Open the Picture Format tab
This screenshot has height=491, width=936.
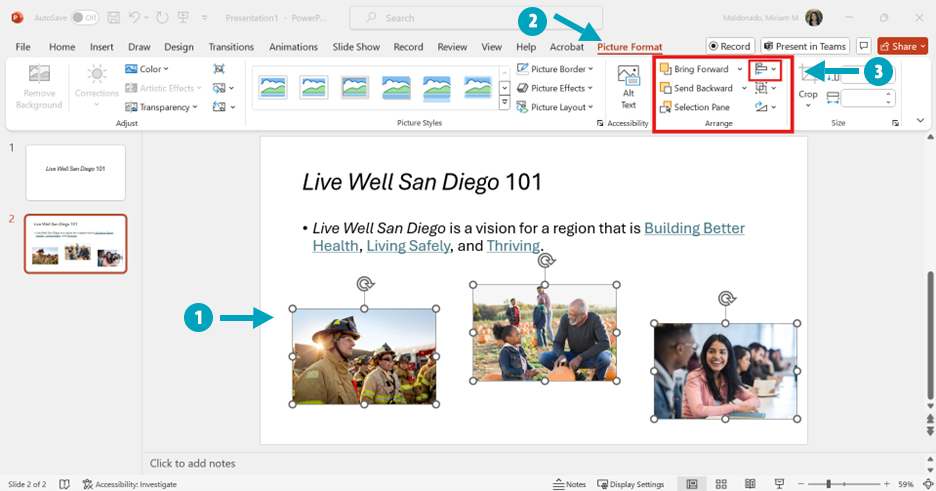click(x=630, y=47)
